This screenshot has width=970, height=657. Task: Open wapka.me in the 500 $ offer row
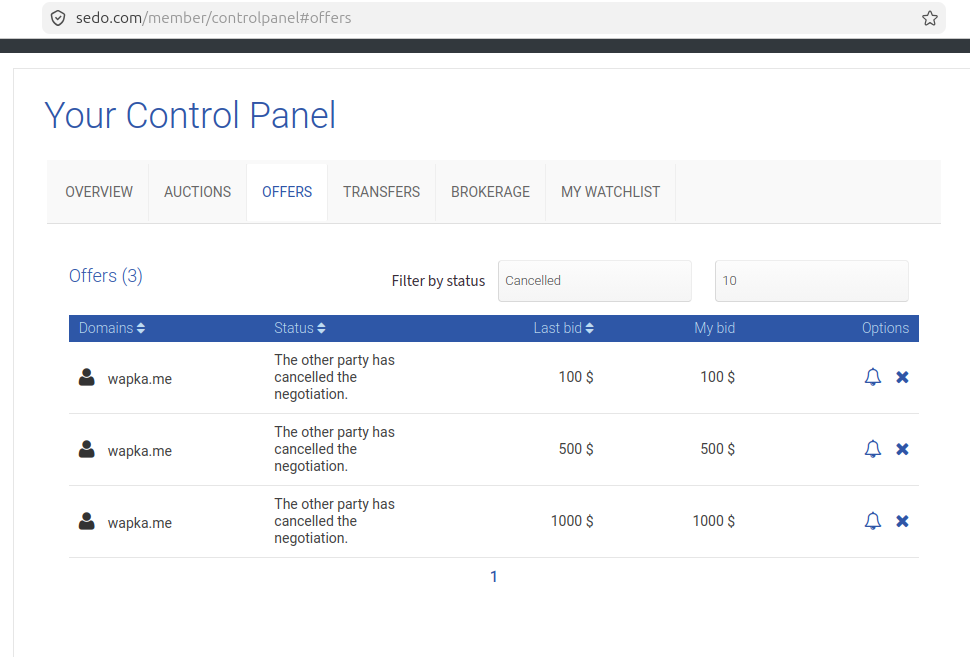[x=140, y=451]
